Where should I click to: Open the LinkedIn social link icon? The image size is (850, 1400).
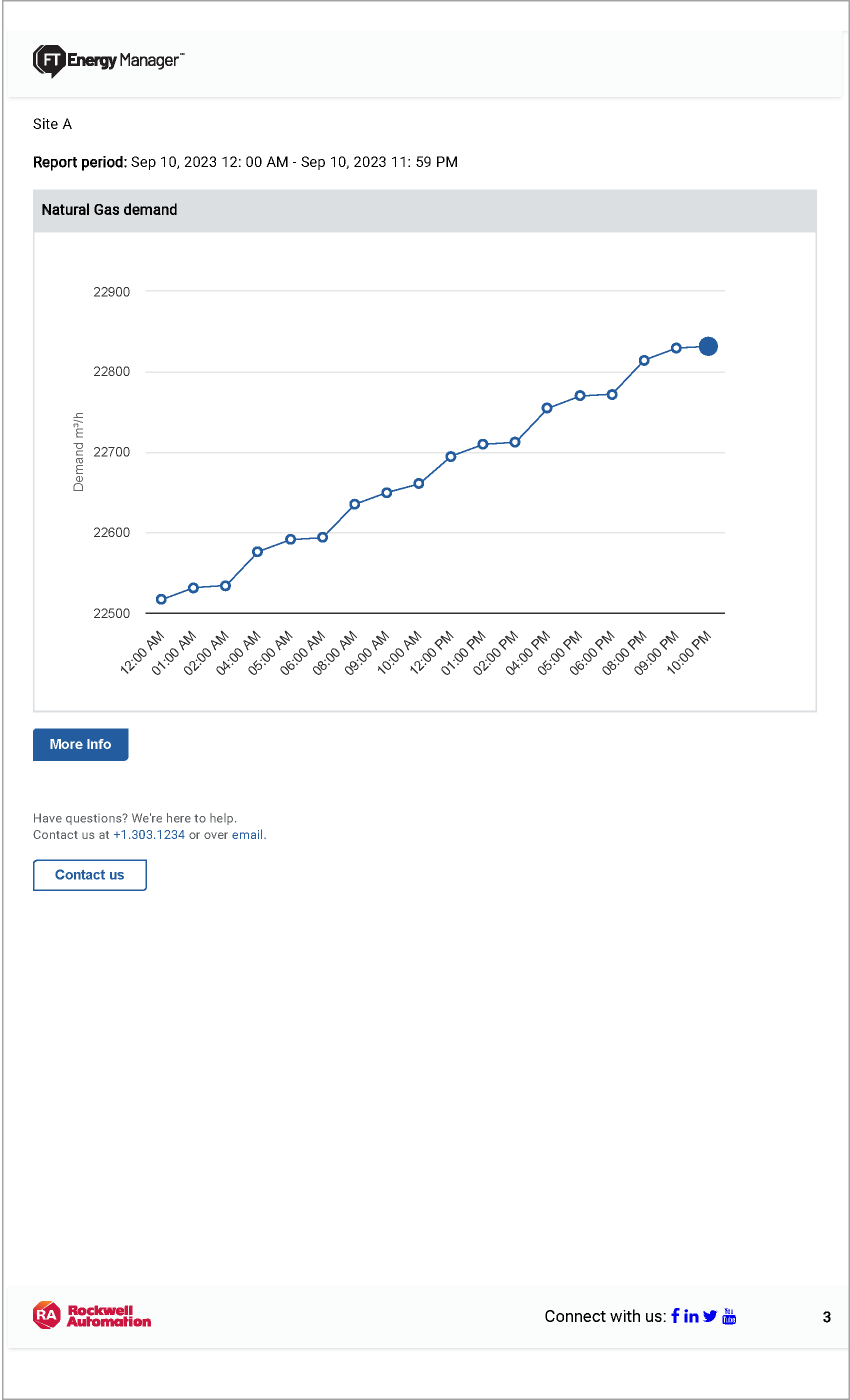tap(691, 1316)
